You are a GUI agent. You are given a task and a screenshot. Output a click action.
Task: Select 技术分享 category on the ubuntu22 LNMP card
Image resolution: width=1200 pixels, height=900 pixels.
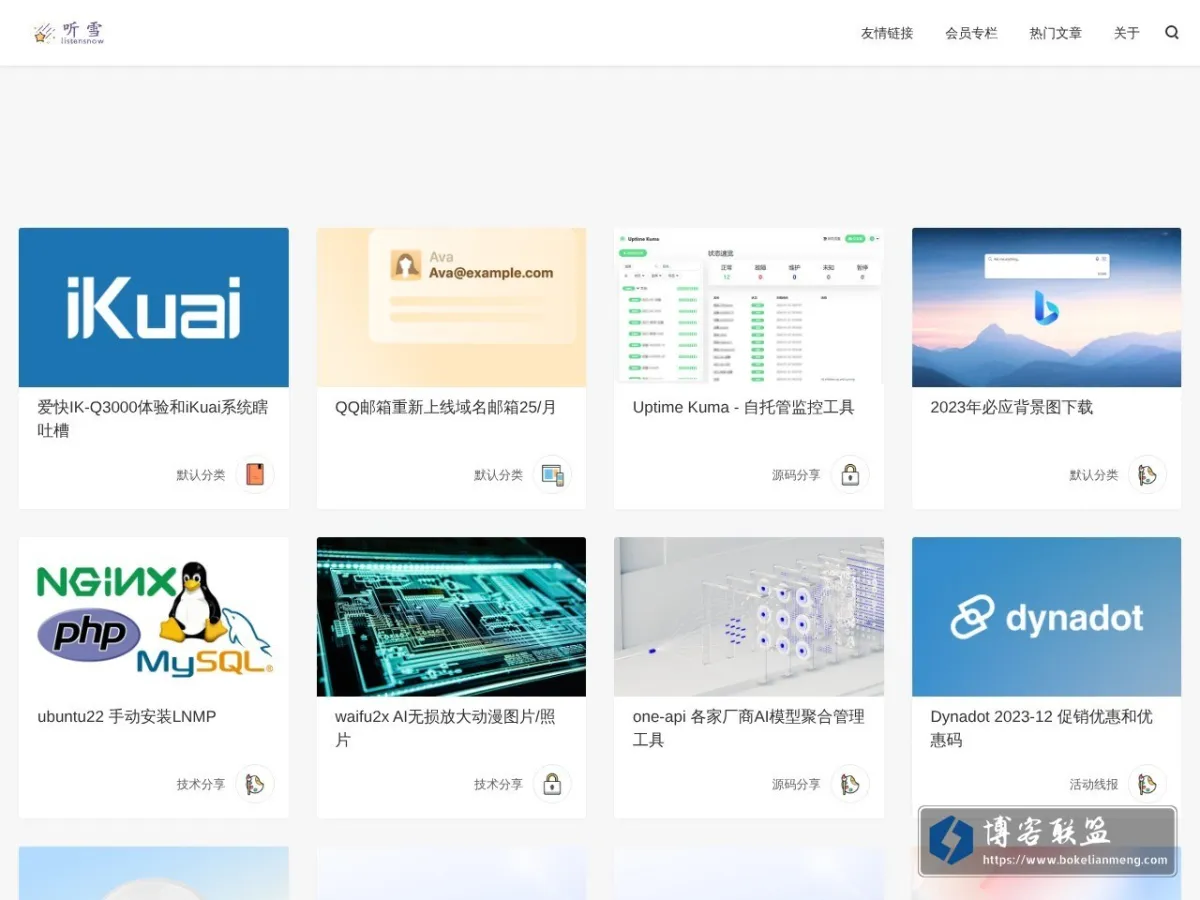point(201,784)
